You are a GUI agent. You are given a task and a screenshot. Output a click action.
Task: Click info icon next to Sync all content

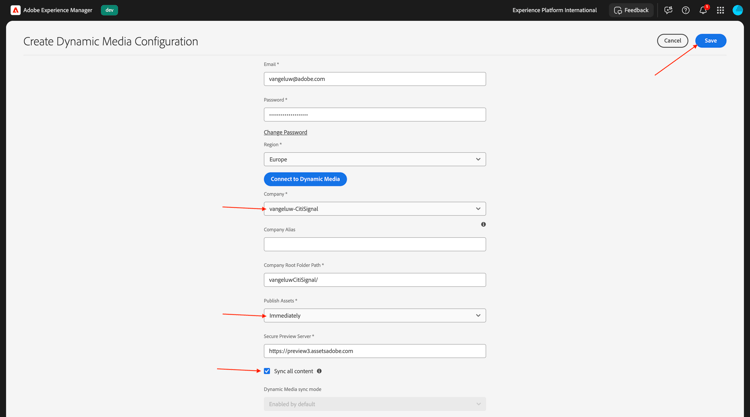point(319,371)
